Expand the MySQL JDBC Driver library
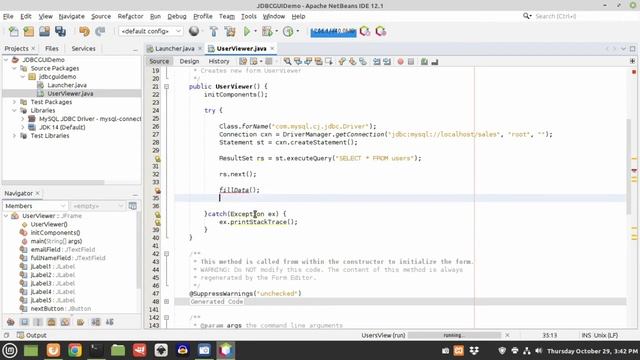This screenshot has width=640, height=360. 22,119
